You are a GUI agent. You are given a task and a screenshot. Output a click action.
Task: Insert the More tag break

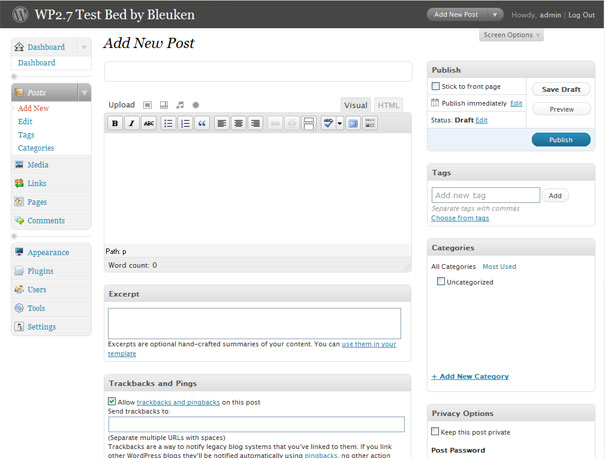pyautogui.click(x=309, y=123)
